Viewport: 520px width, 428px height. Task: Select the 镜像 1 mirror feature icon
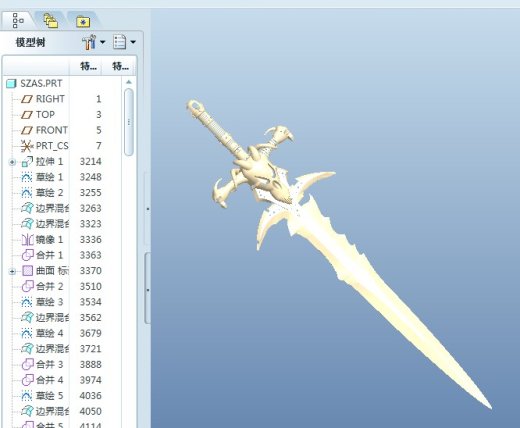[x=28, y=240]
